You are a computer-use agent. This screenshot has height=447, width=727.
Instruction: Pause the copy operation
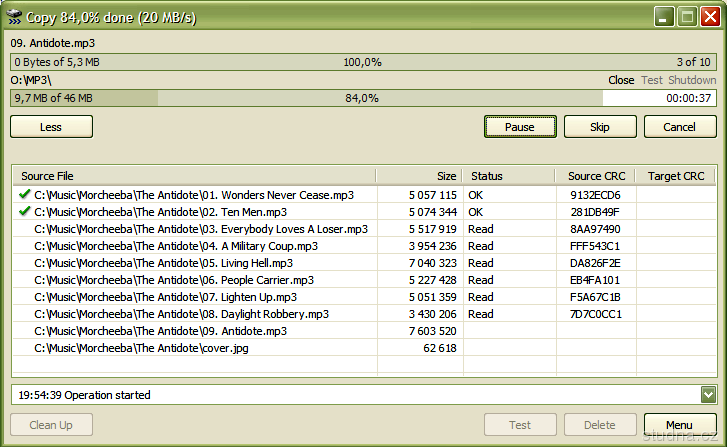(x=520, y=127)
